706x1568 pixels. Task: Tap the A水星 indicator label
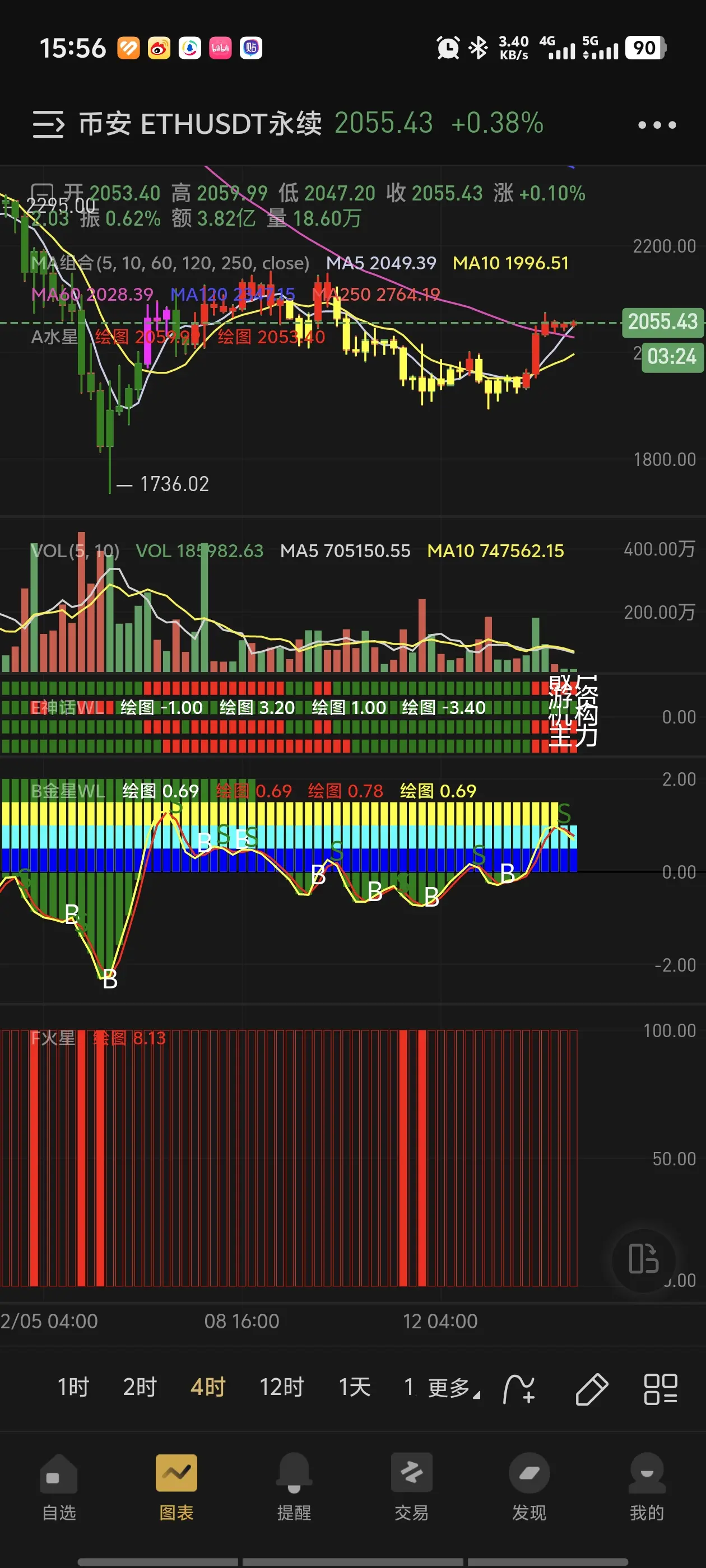click(x=54, y=337)
